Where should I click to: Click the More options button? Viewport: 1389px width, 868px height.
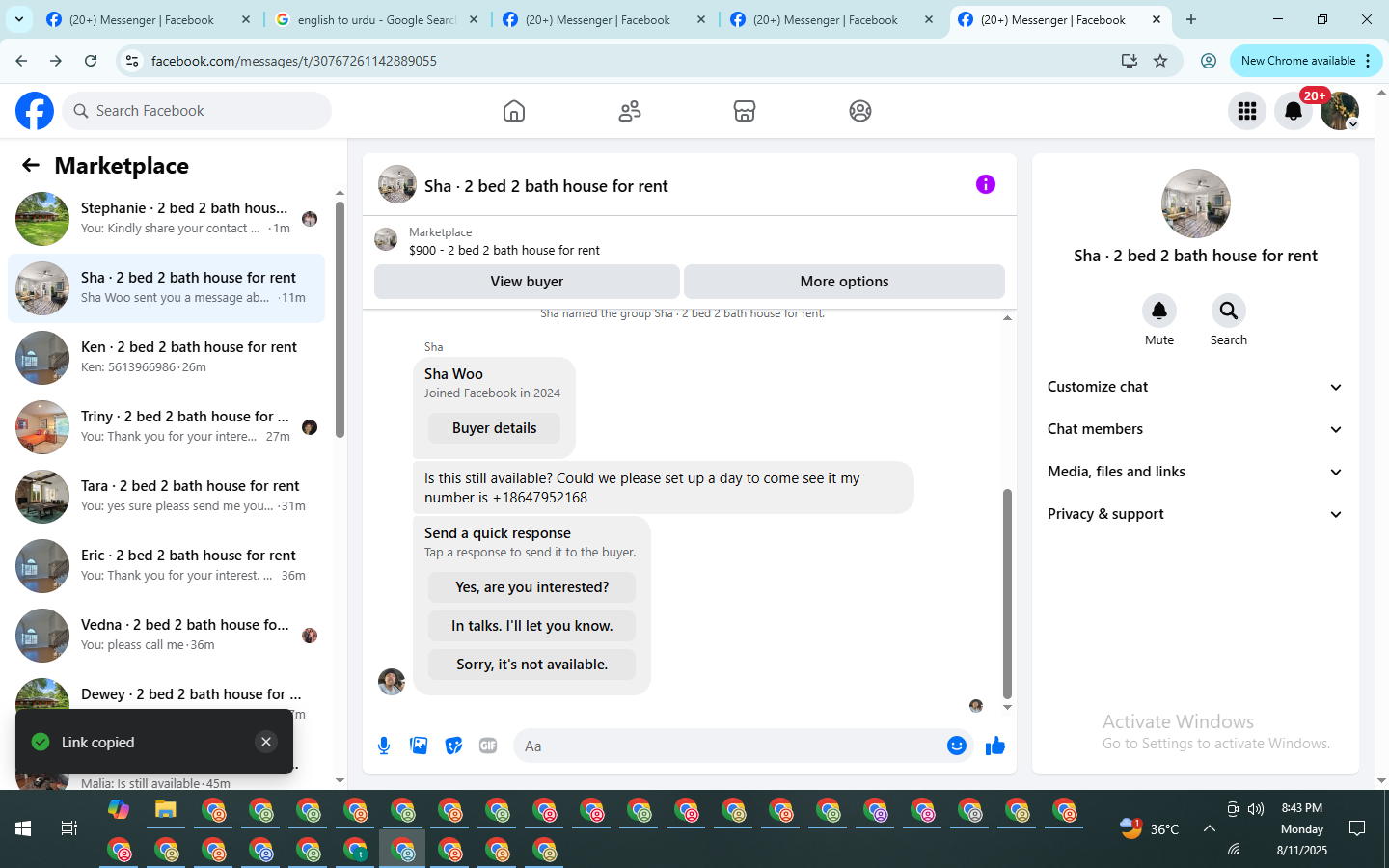click(x=844, y=282)
